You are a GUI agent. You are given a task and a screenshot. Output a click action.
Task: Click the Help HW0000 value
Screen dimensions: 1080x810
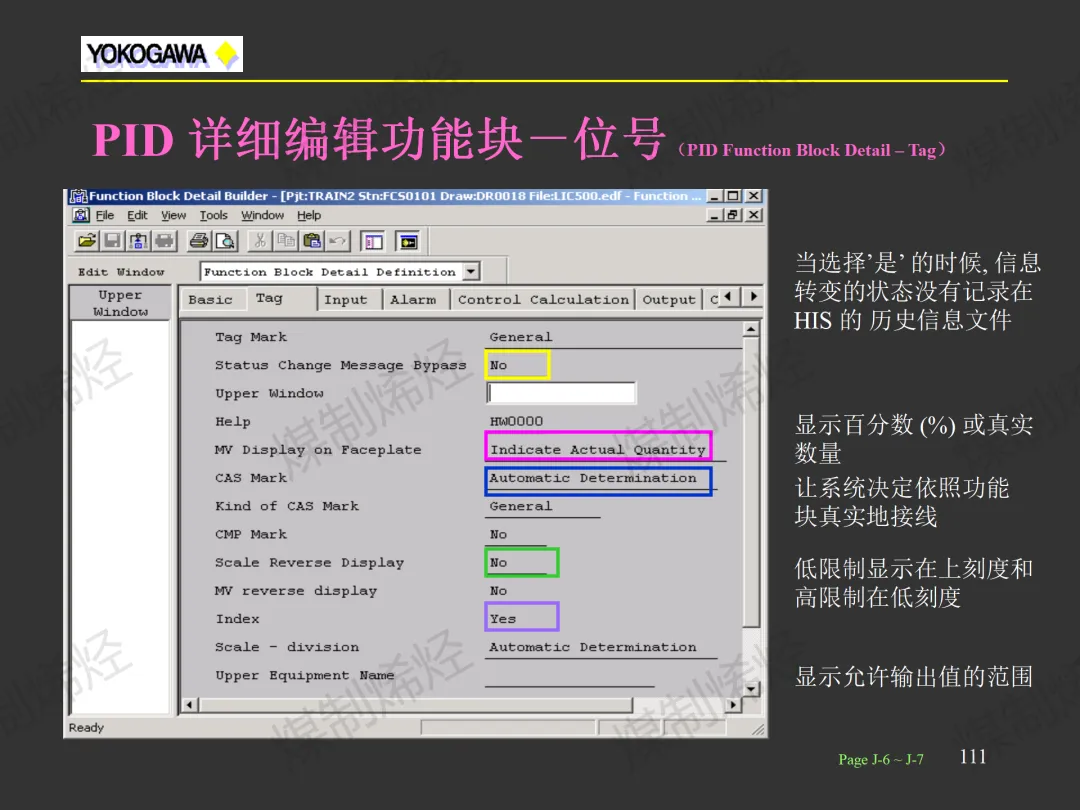[x=517, y=422]
